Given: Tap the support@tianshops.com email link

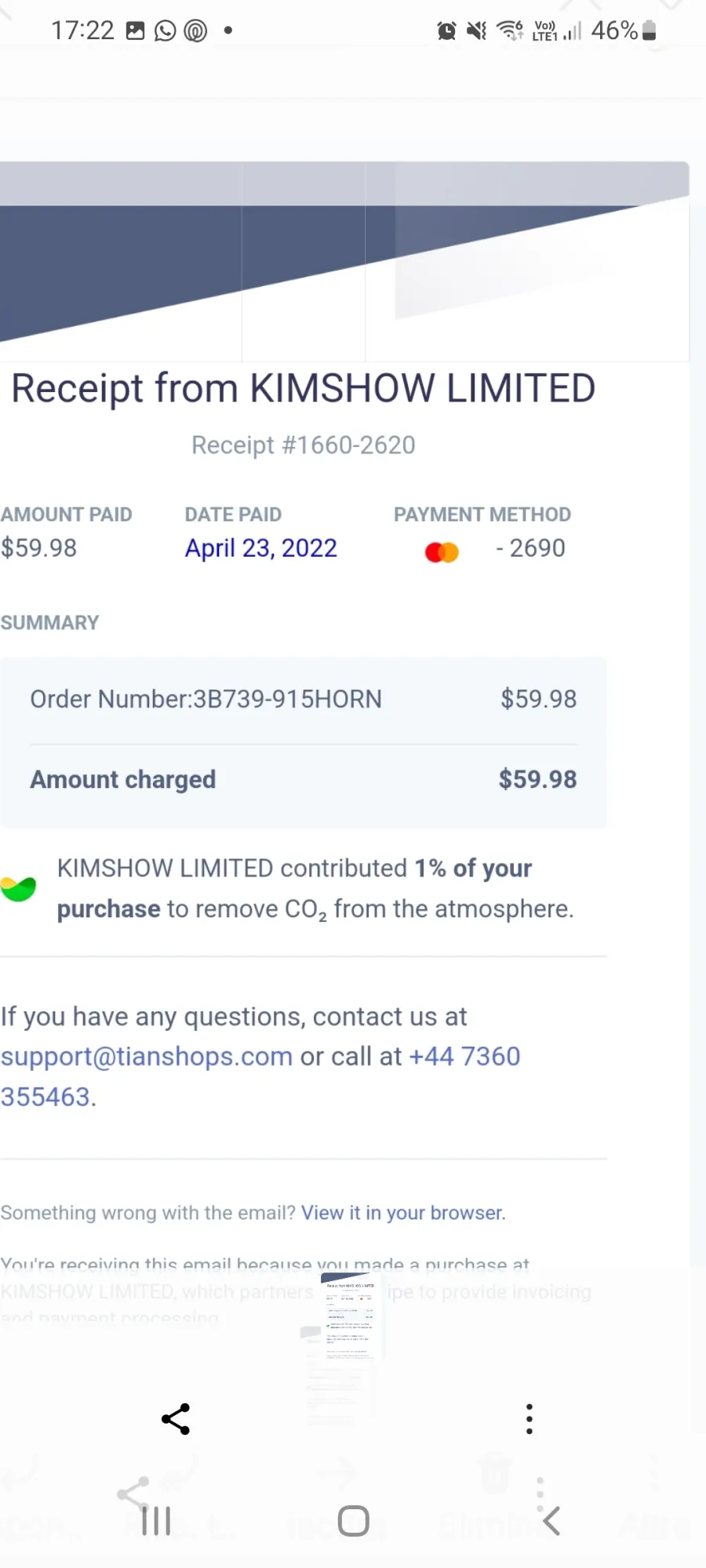Looking at the screenshot, I should [x=147, y=1057].
